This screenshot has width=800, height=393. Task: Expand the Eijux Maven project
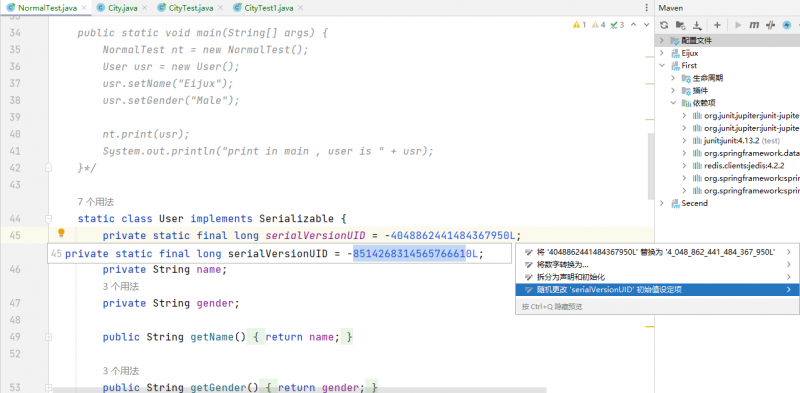[662, 53]
